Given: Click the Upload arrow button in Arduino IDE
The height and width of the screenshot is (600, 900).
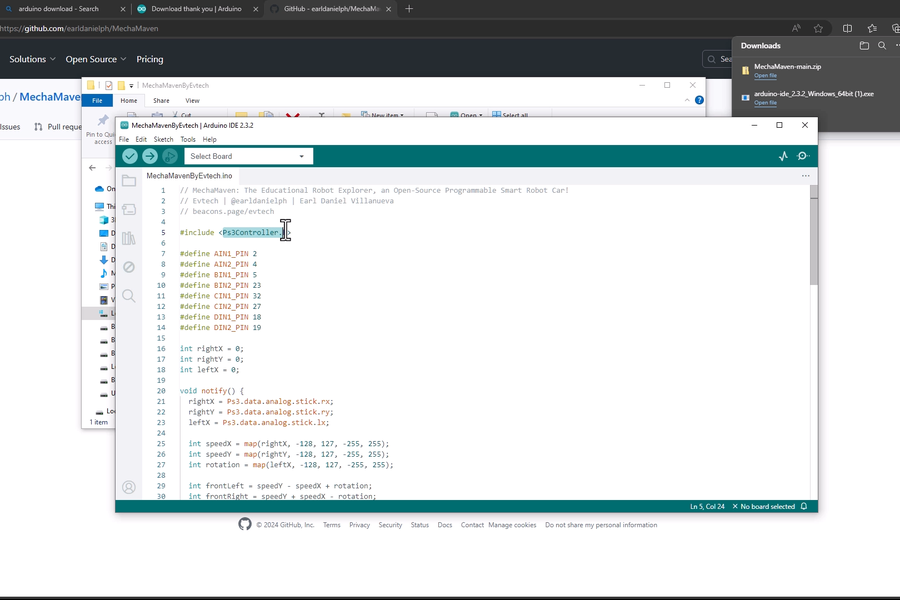Looking at the screenshot, I should (x=150, y=156).
